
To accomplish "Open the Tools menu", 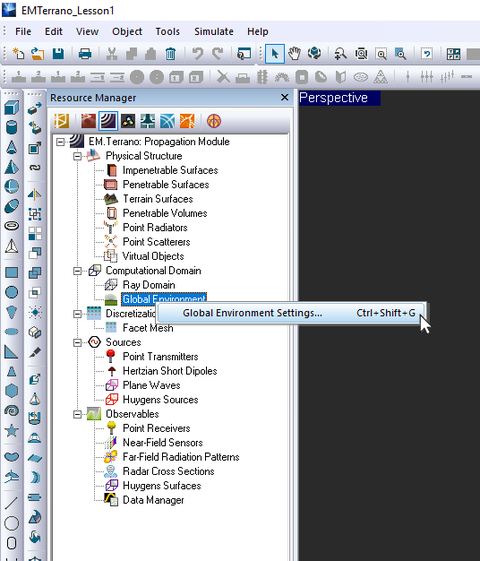I will click(167, 31).
